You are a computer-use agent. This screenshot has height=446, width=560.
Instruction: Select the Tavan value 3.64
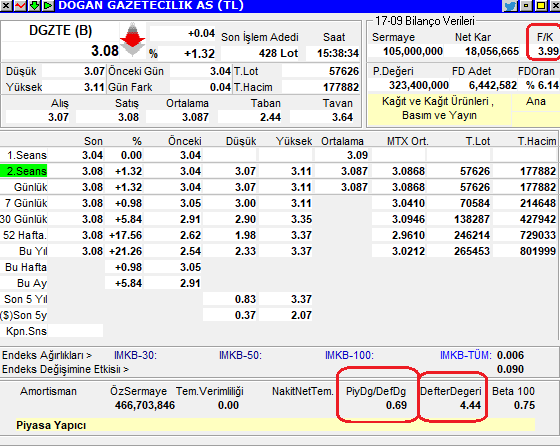pos(342,117)
